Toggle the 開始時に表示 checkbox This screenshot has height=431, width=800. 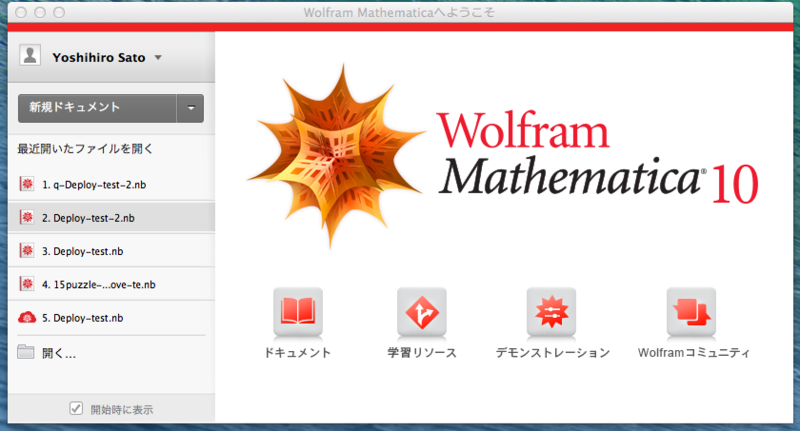(76, 408)
